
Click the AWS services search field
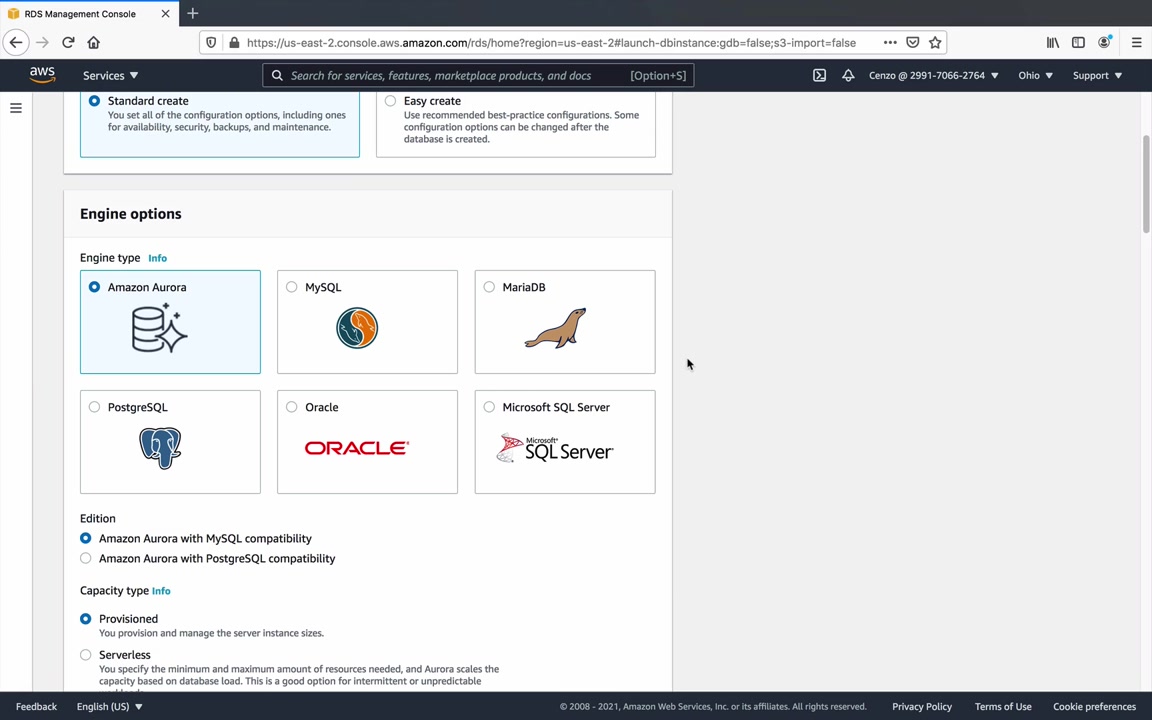[478, 76]
